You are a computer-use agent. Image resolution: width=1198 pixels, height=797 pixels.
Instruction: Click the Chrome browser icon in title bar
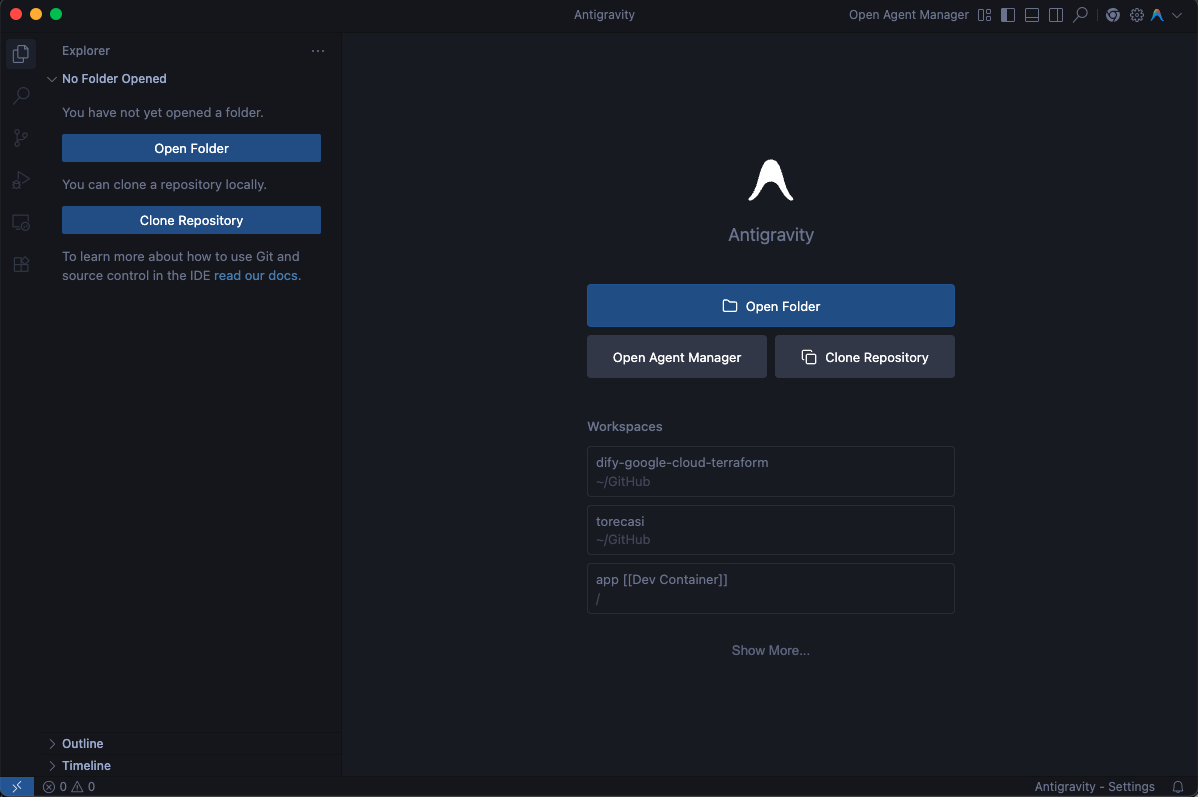pos(1113,15)
